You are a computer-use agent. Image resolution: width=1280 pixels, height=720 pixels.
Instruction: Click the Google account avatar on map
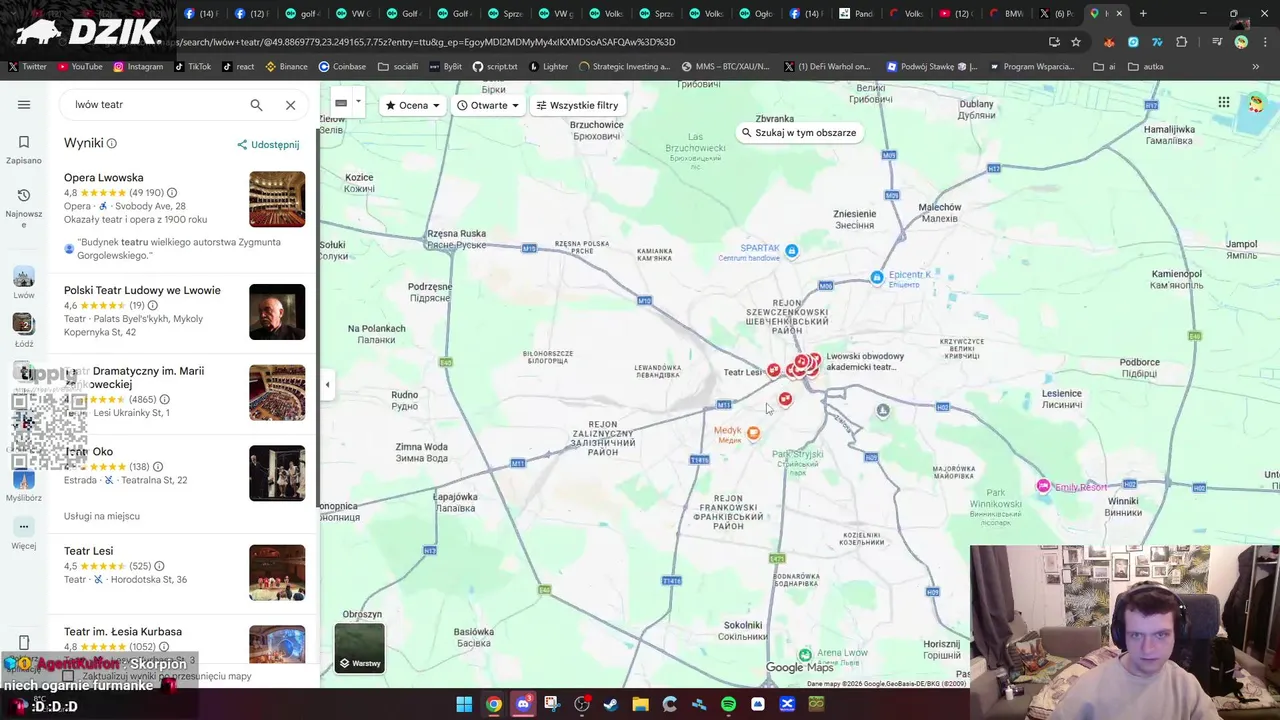(x=1256, y=102)
